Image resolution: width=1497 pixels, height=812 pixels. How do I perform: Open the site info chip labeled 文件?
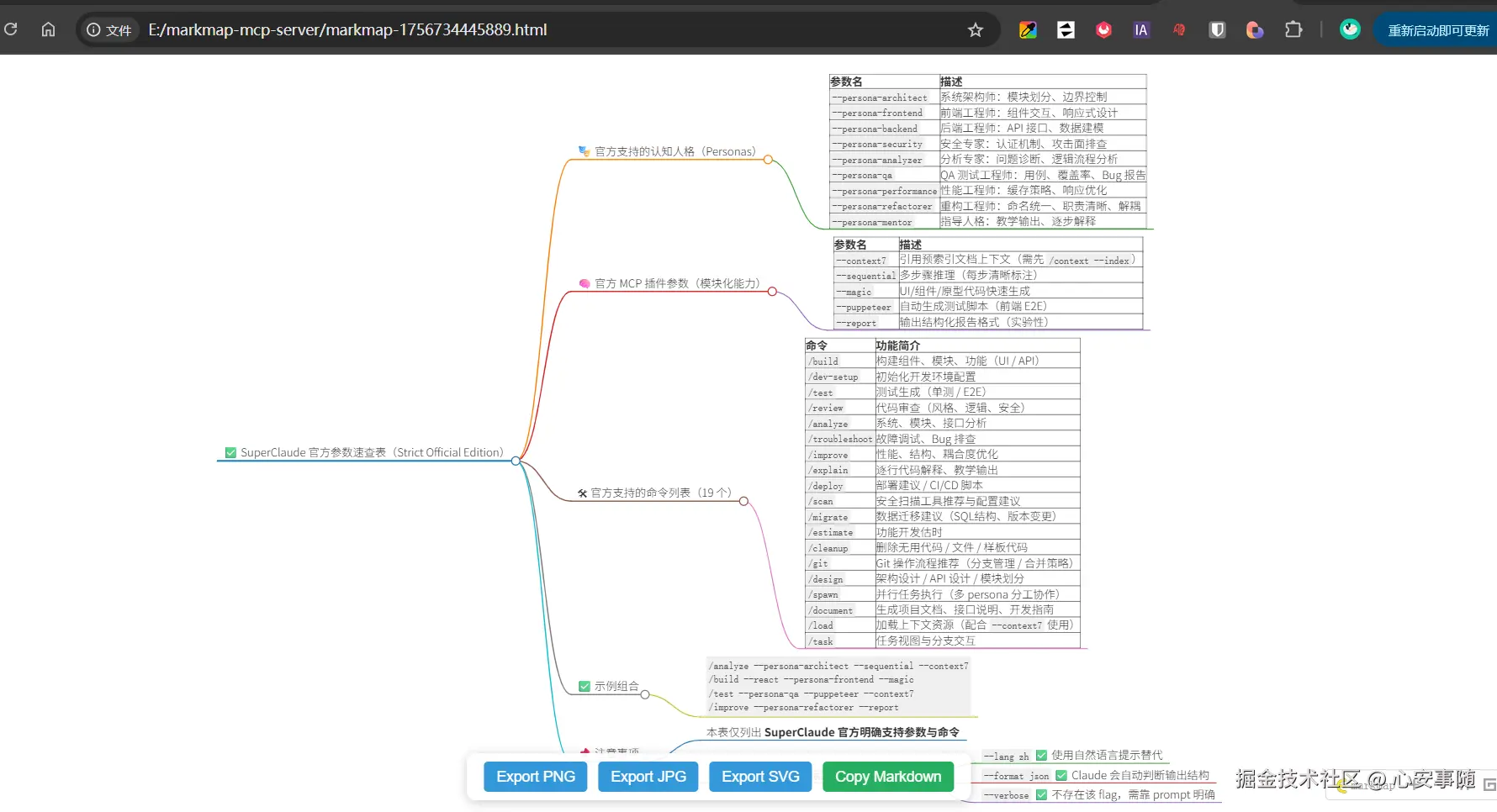point(109,30)
